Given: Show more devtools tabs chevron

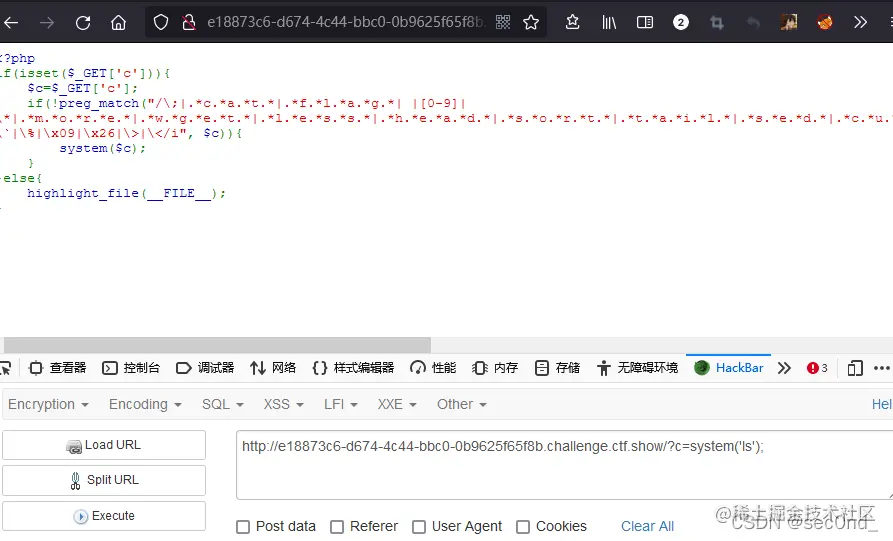Looking at the screenshot, I should [x=784, y=368].
